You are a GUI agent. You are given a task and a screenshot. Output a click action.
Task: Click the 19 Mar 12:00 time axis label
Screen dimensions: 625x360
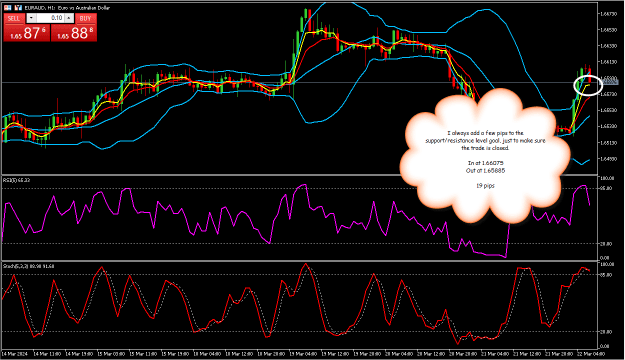(x=335, y=354)
